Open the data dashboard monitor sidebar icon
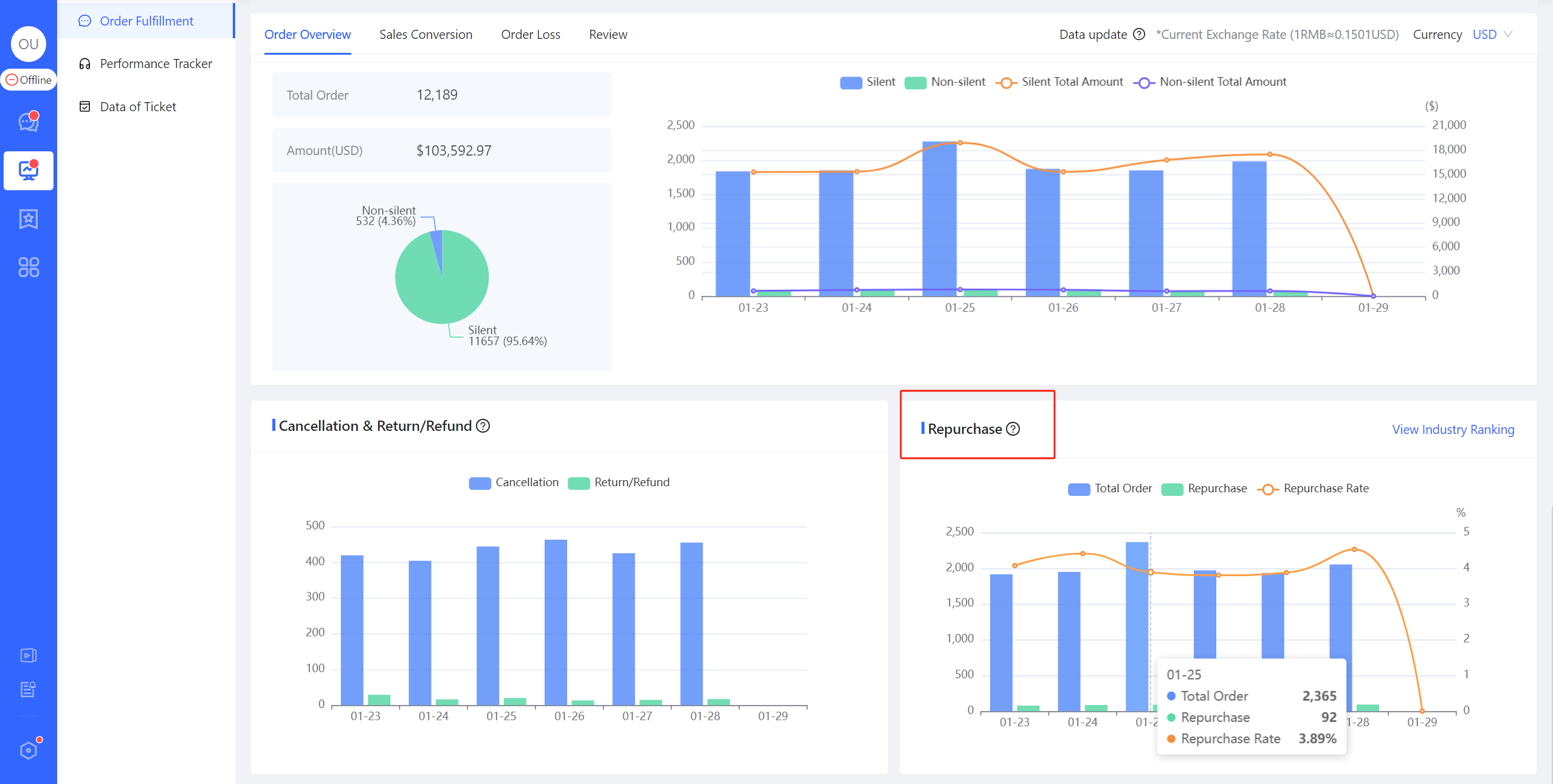 click(x=29, y=171)
